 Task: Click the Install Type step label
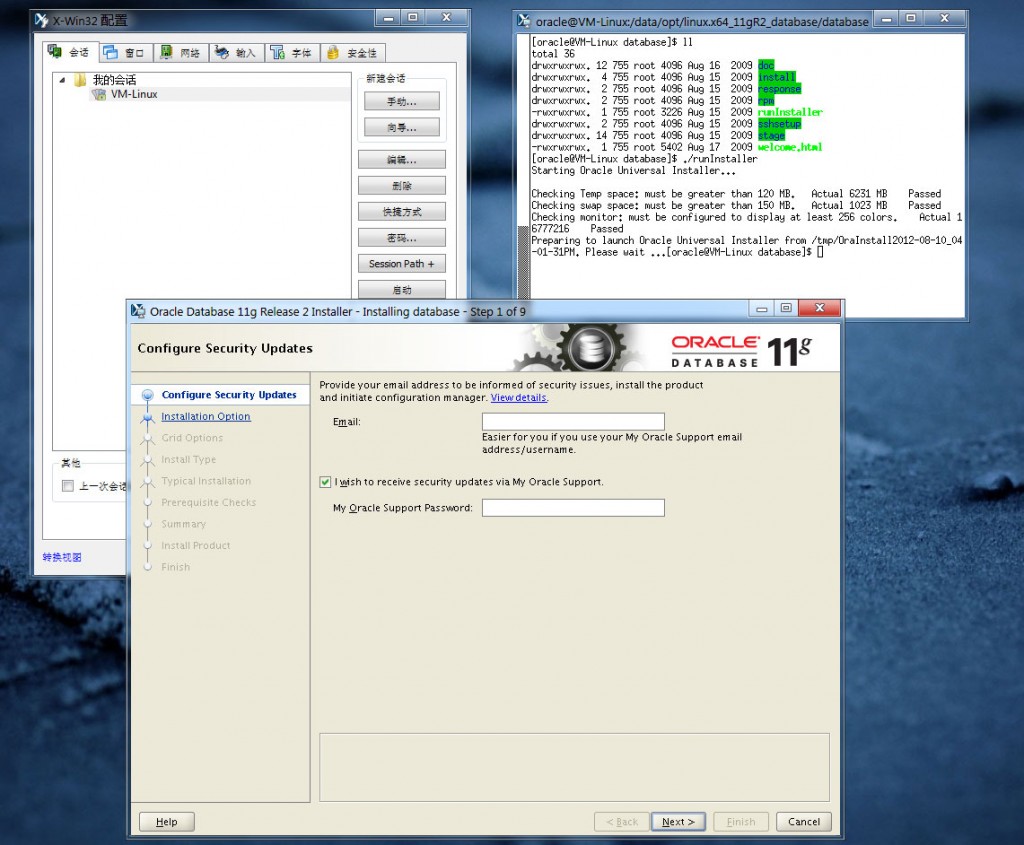click(189, 459)
